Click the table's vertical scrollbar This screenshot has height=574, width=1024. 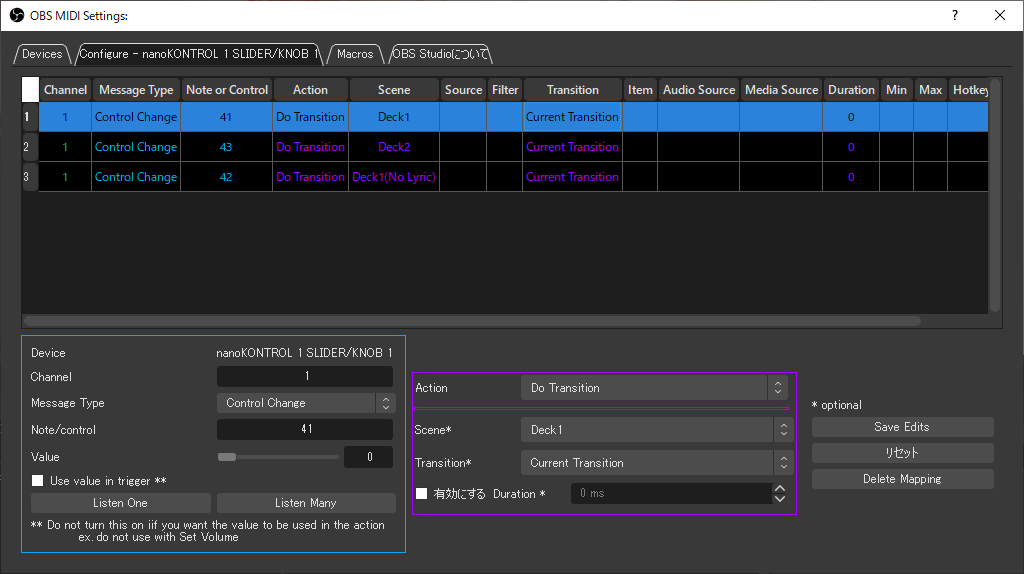tap(995, 195)
